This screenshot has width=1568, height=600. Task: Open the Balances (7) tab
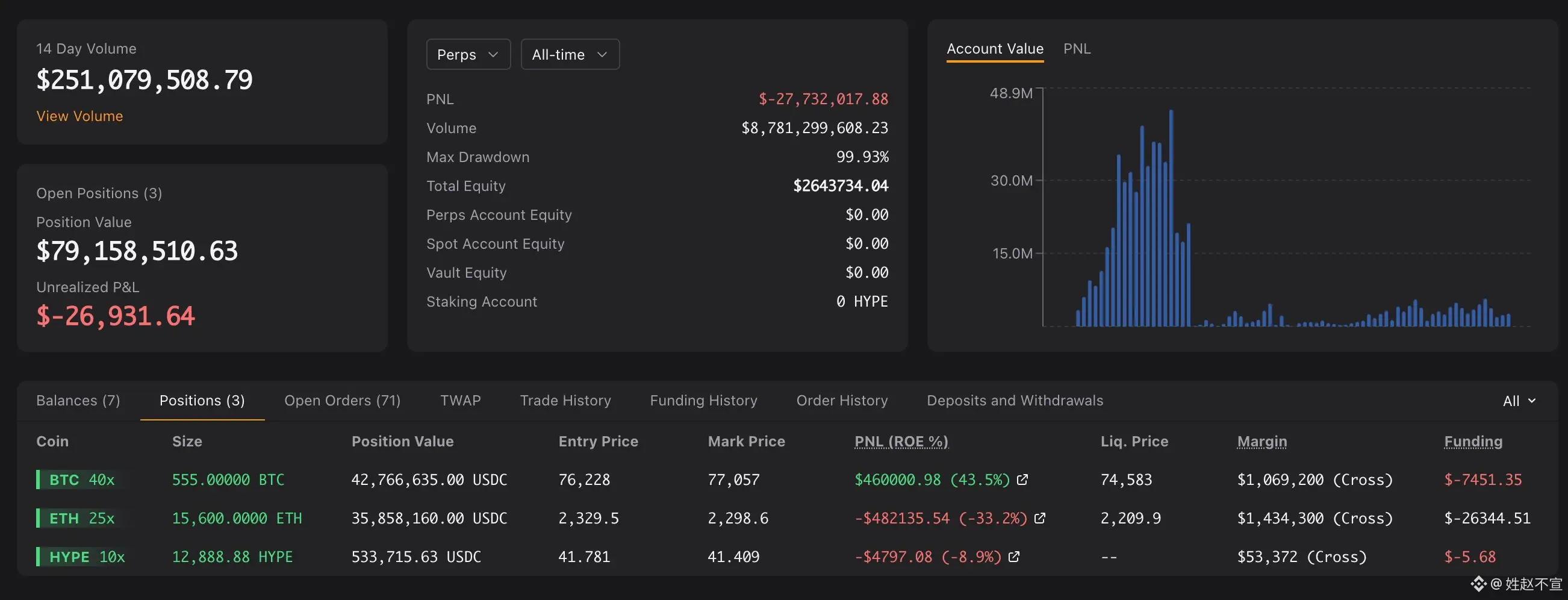[78, 401]
